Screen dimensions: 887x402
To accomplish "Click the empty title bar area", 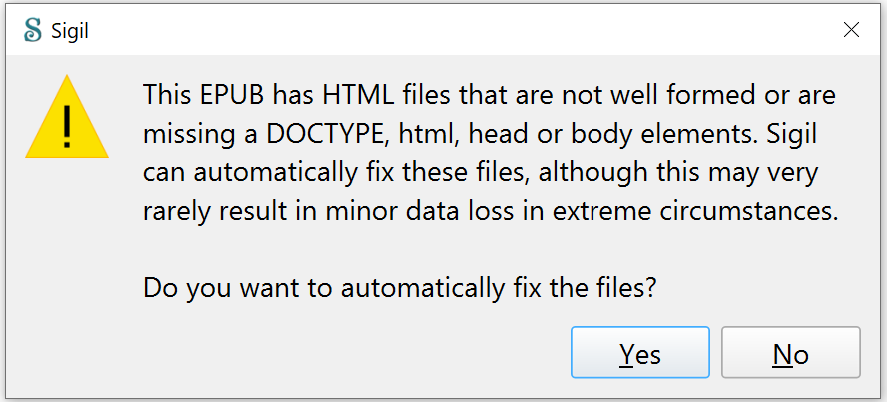I will tap(450, 30).
